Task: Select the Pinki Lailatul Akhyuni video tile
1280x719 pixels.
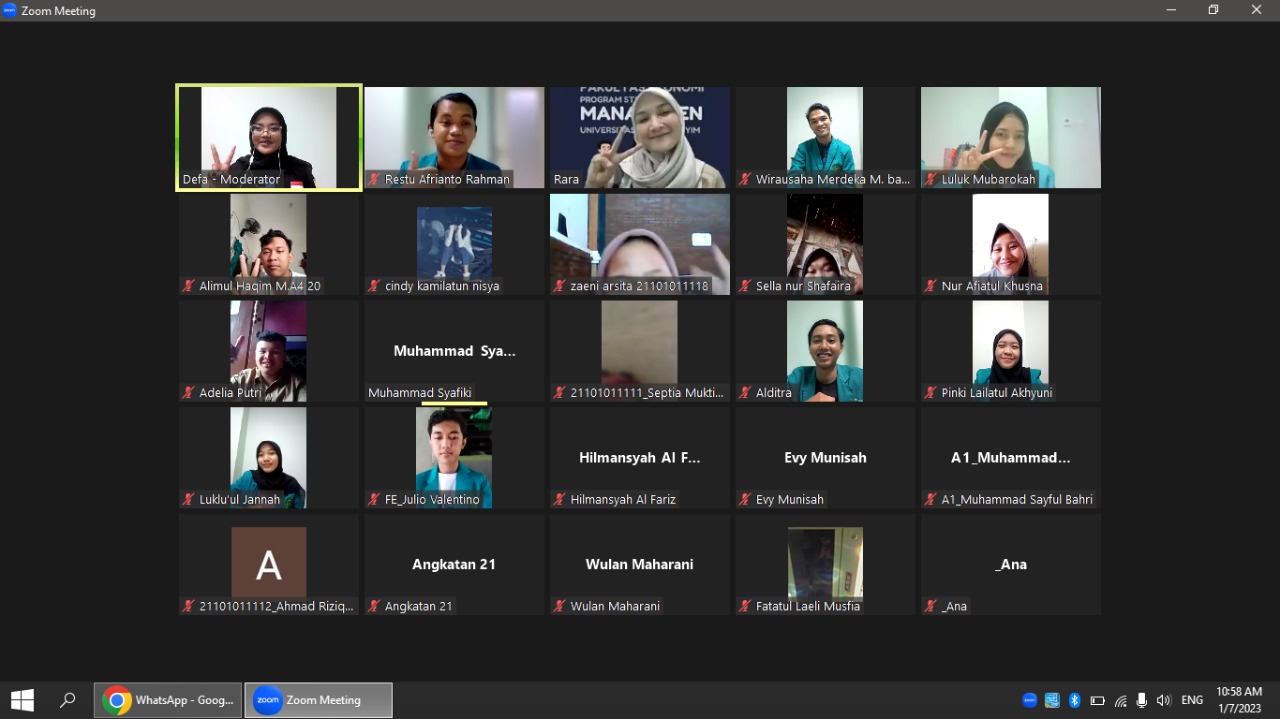Action: click(x=1011, y=351)
